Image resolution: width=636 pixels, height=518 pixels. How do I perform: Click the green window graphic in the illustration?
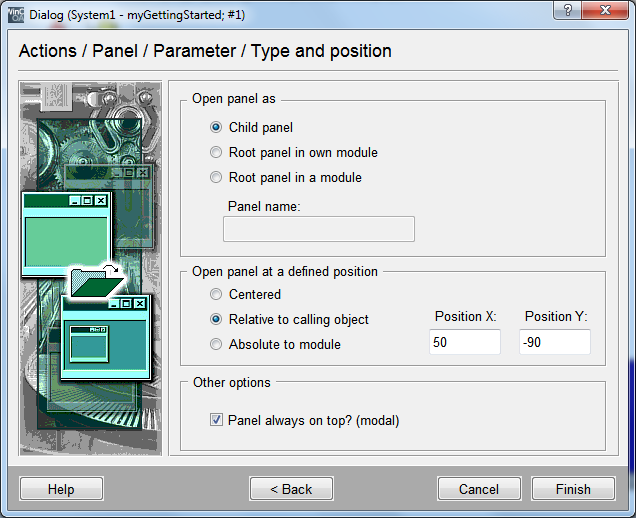pyautogui.click(x=65, y=235)
